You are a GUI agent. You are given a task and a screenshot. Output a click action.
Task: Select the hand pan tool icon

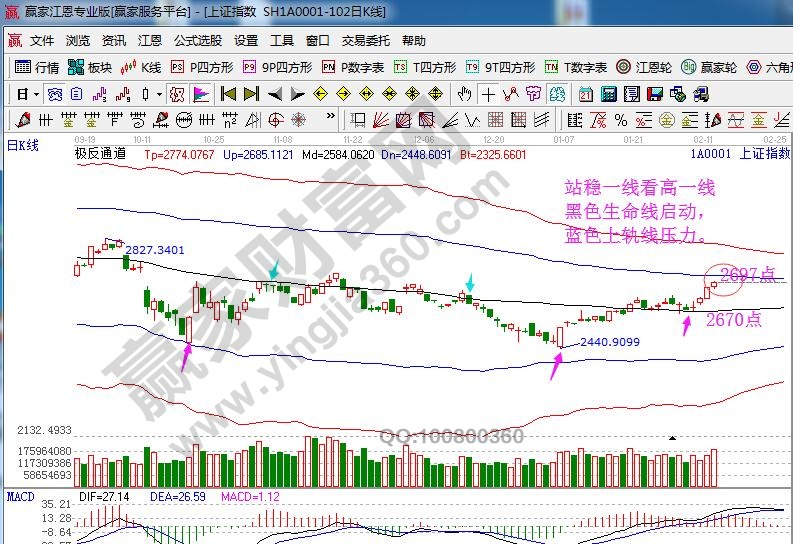tap(464, 94)
